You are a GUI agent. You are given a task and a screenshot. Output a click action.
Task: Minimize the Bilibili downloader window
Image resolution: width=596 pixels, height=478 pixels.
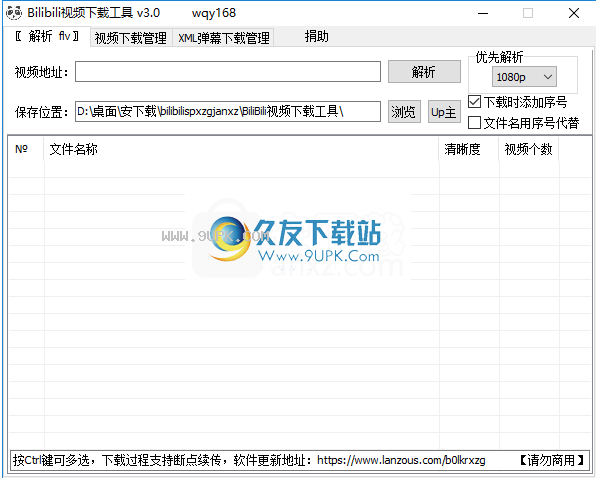point(483,14)
